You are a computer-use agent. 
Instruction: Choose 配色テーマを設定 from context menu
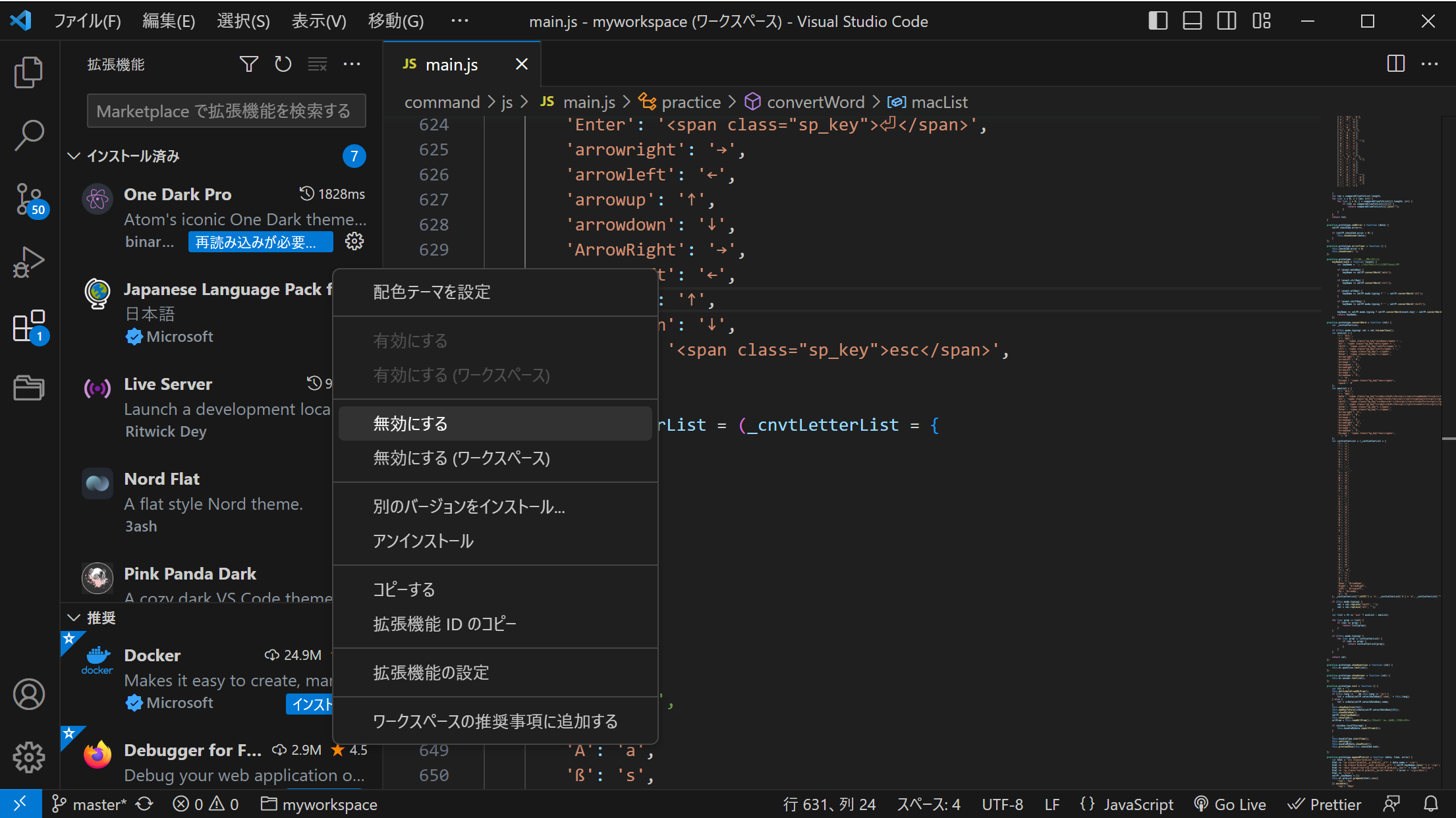[495, 292]
